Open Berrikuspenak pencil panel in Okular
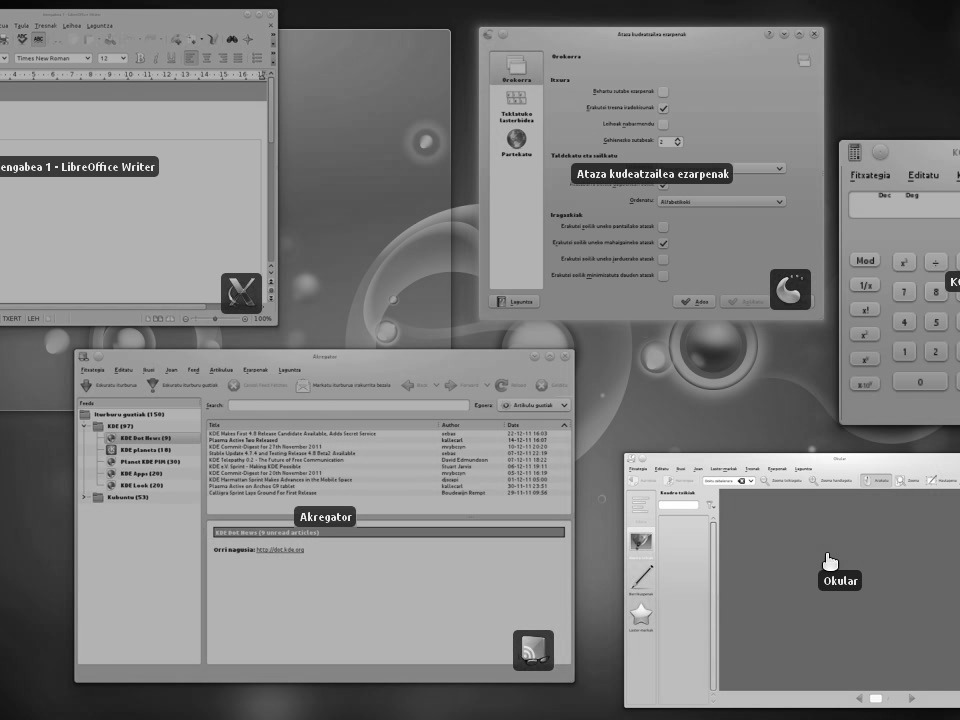960x720 pixels. [x=641, y=579]
